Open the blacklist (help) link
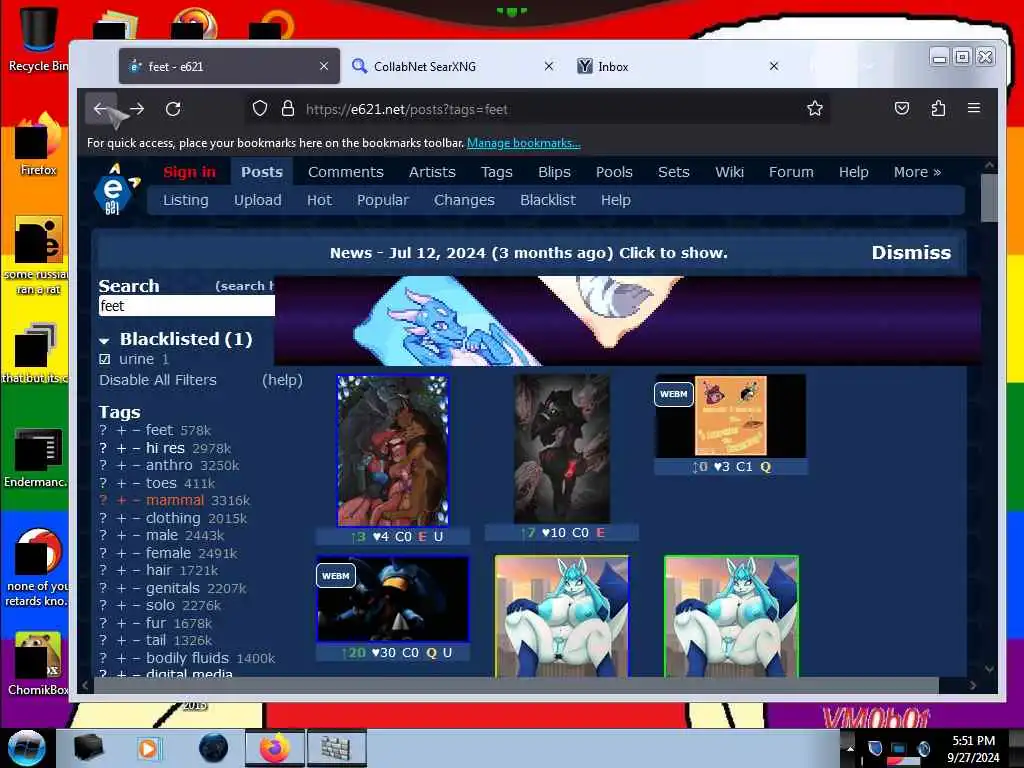The width and height of the screenshot is (1024, 768). point(282,380)
